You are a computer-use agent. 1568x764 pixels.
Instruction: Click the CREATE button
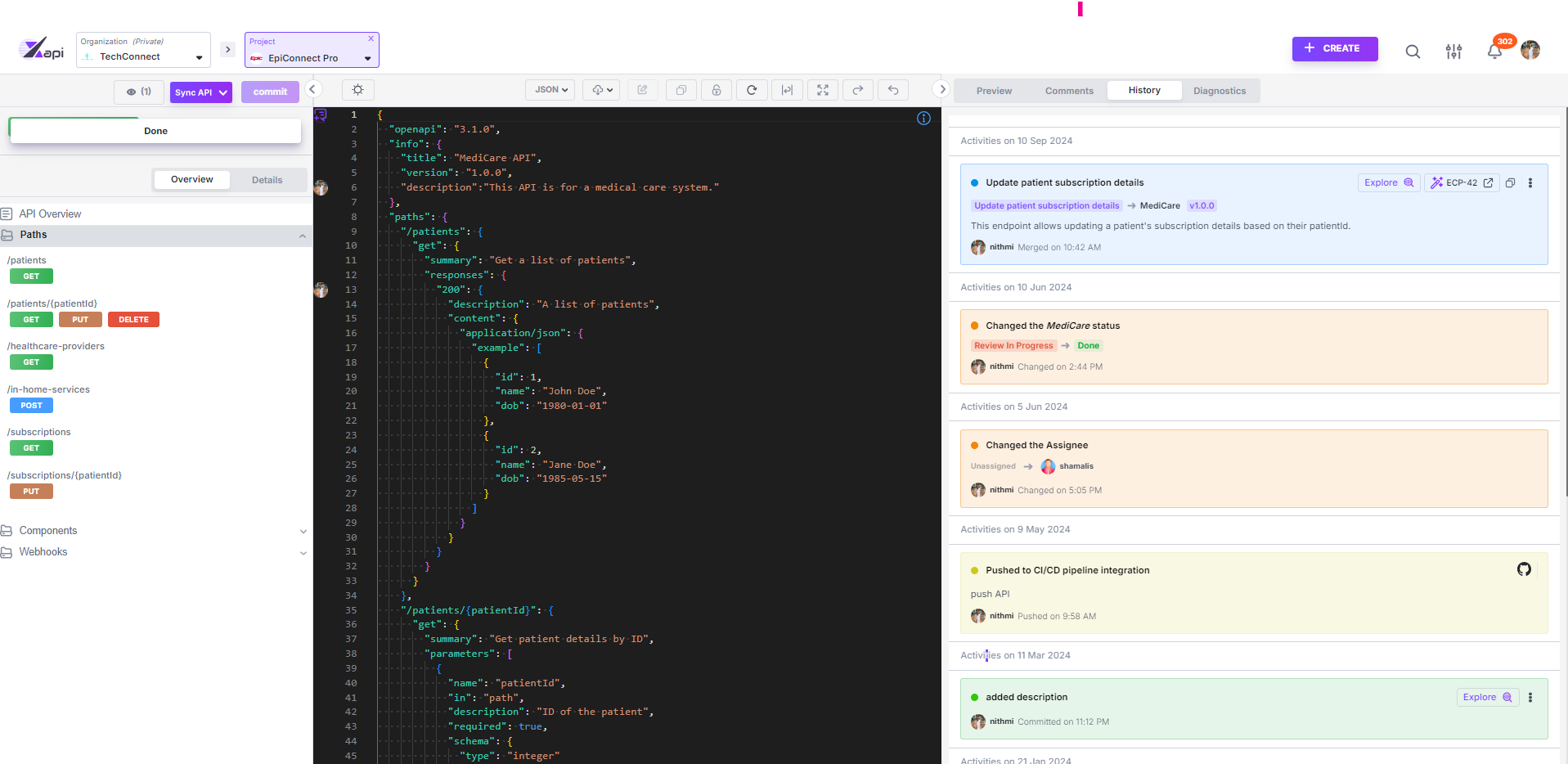pos(1334,48)
